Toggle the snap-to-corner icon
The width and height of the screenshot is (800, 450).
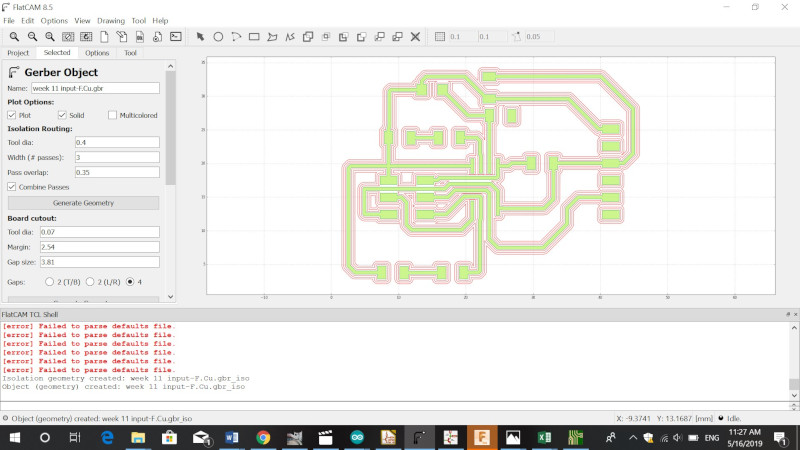click(x=517, y=37)
